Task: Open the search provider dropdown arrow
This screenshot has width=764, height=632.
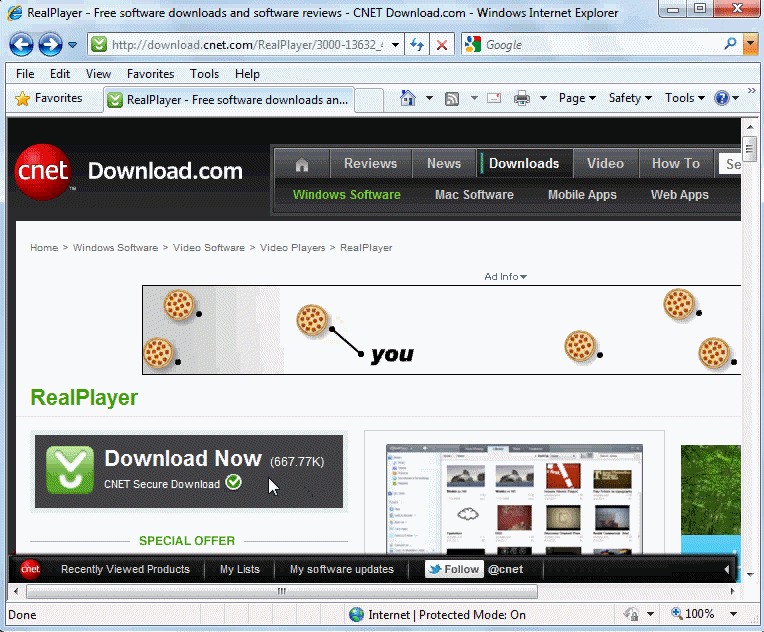Action: pyautogui.click(x=750, y=44)
